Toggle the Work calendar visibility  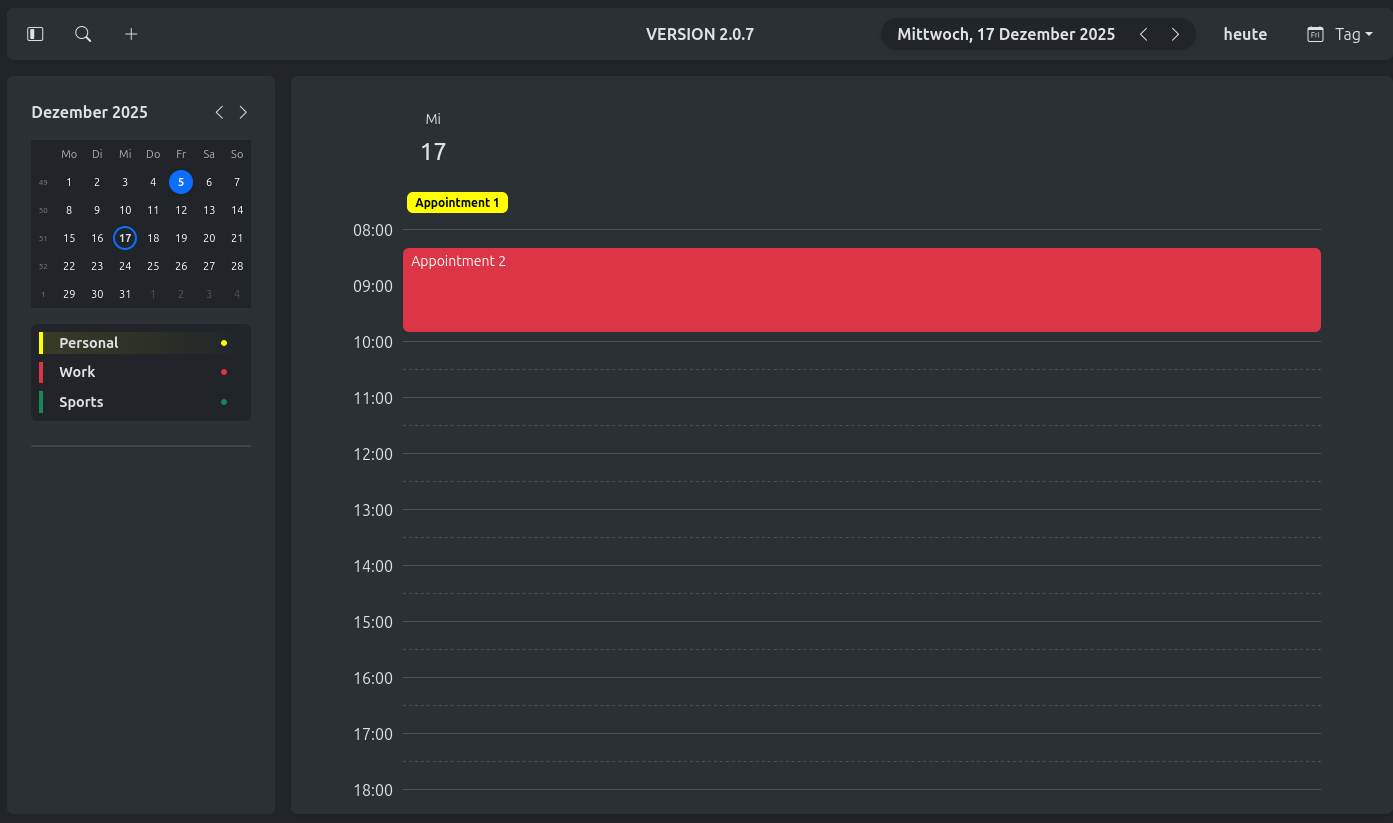tap(77, 372)
